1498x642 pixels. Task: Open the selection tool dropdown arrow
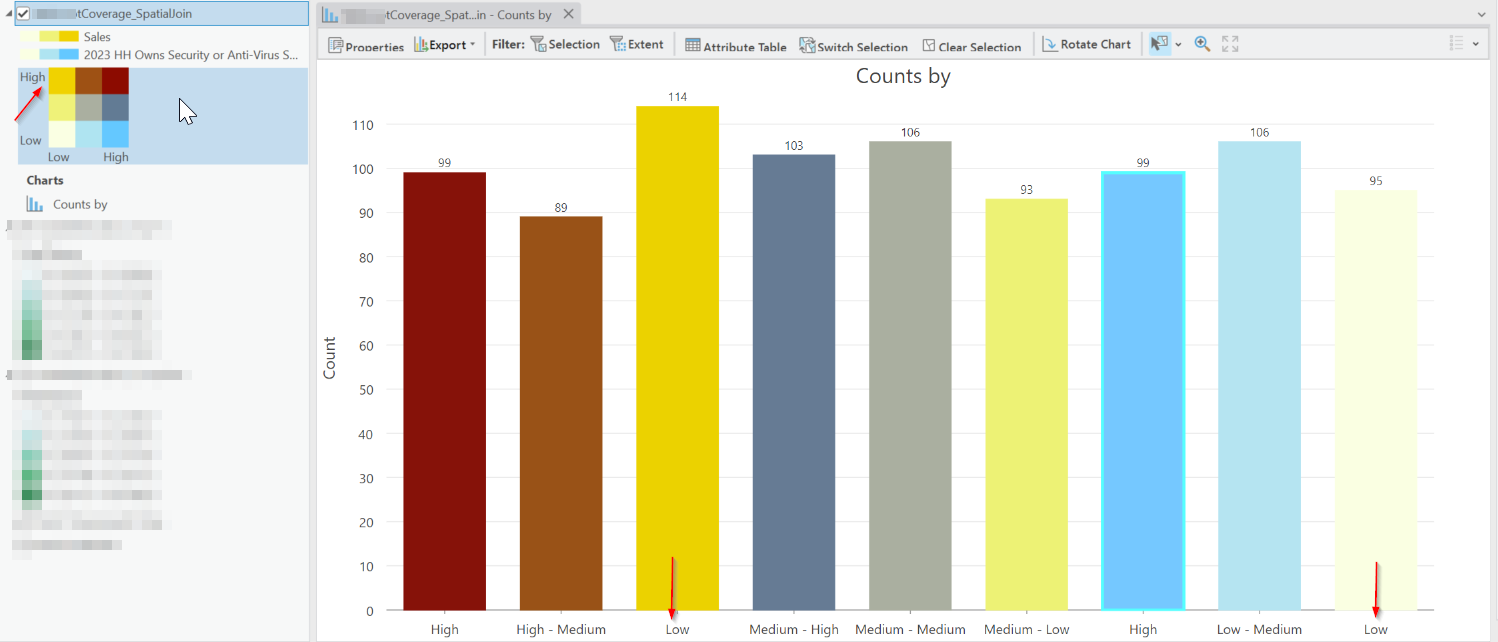click(1177, 44)
